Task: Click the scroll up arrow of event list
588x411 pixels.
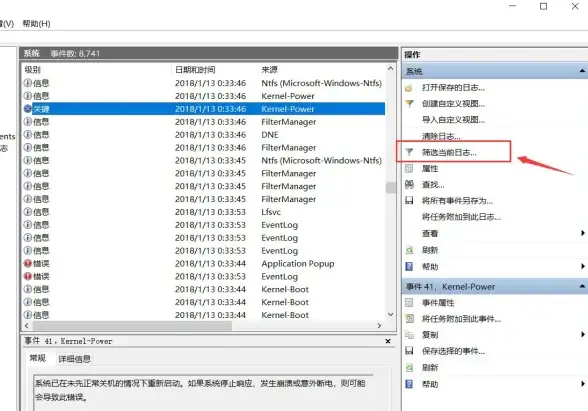Action: (x=390, y=69)
